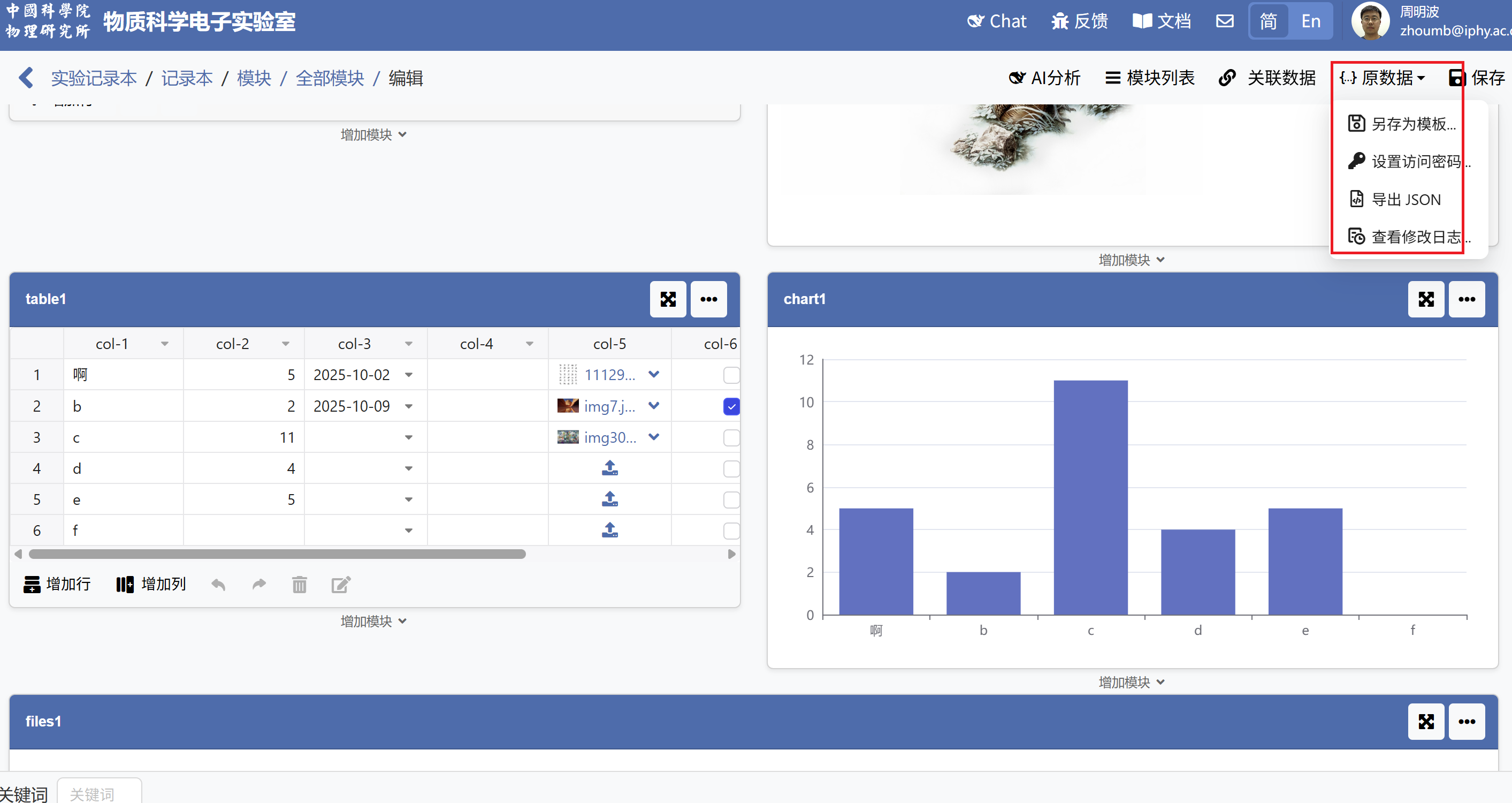Click the mail envelope icon in header

[1224, 21]
